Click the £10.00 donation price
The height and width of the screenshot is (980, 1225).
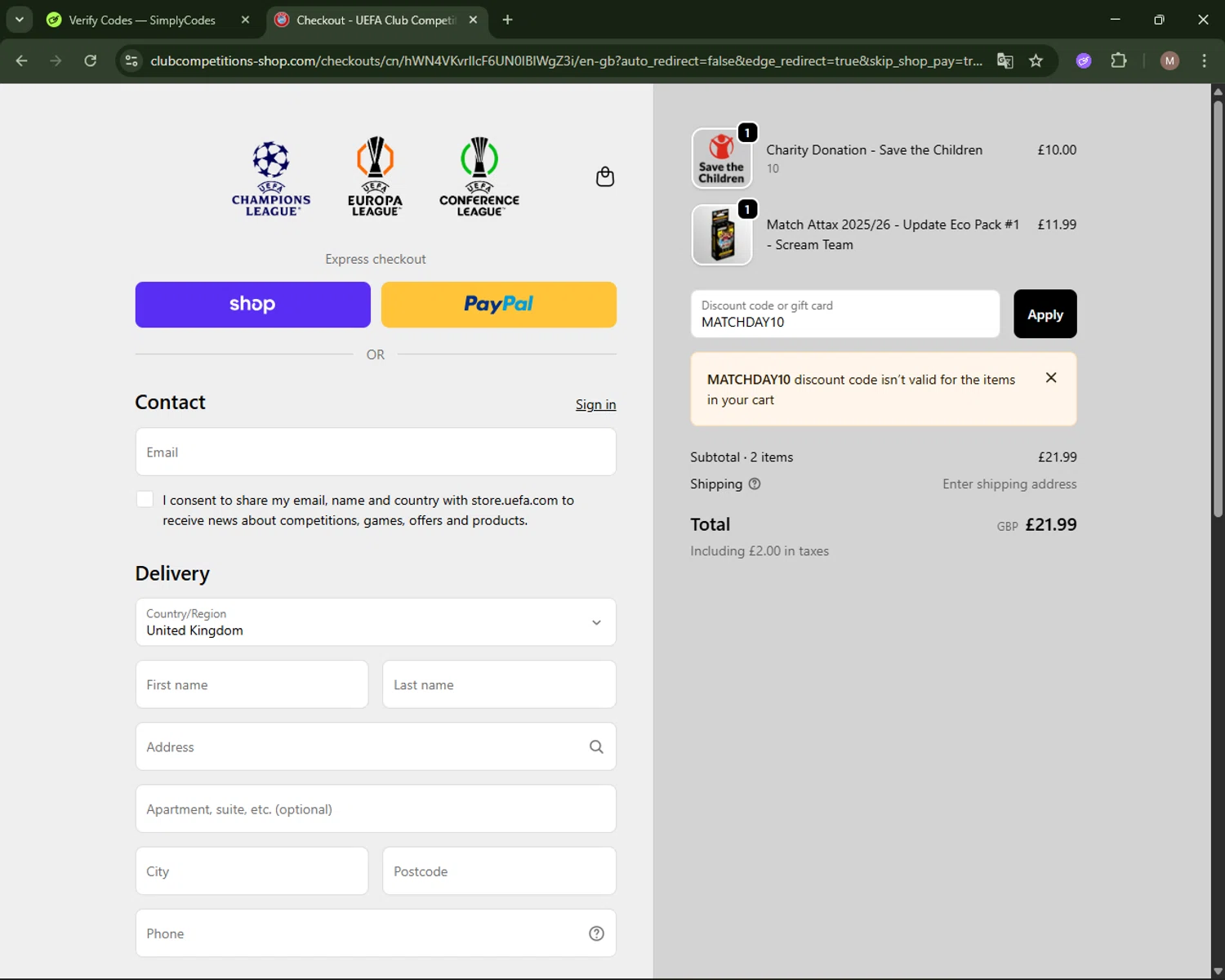click(x=1057, y=149)
